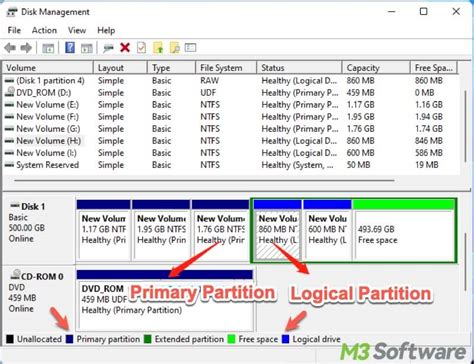Sort by the Layout column header
Screen dimensions: 474x364
coord(120,68)
